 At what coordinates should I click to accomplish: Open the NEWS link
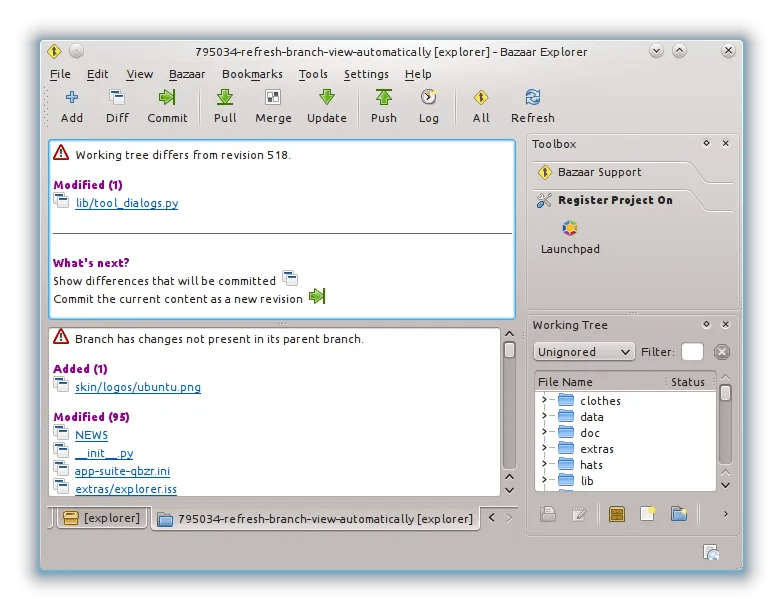click(x=91, y=435)
